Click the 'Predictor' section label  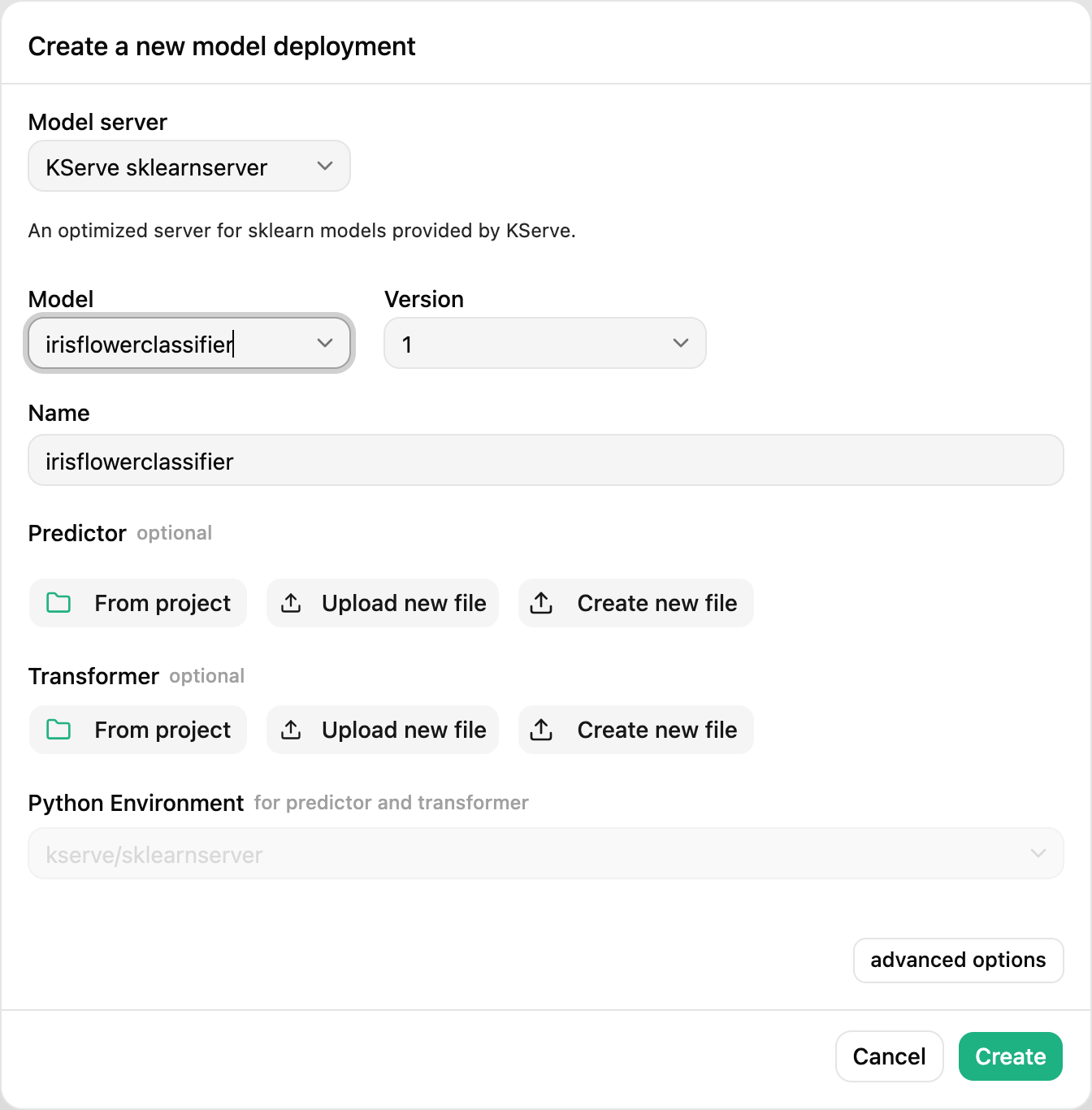tap(77, 533)
